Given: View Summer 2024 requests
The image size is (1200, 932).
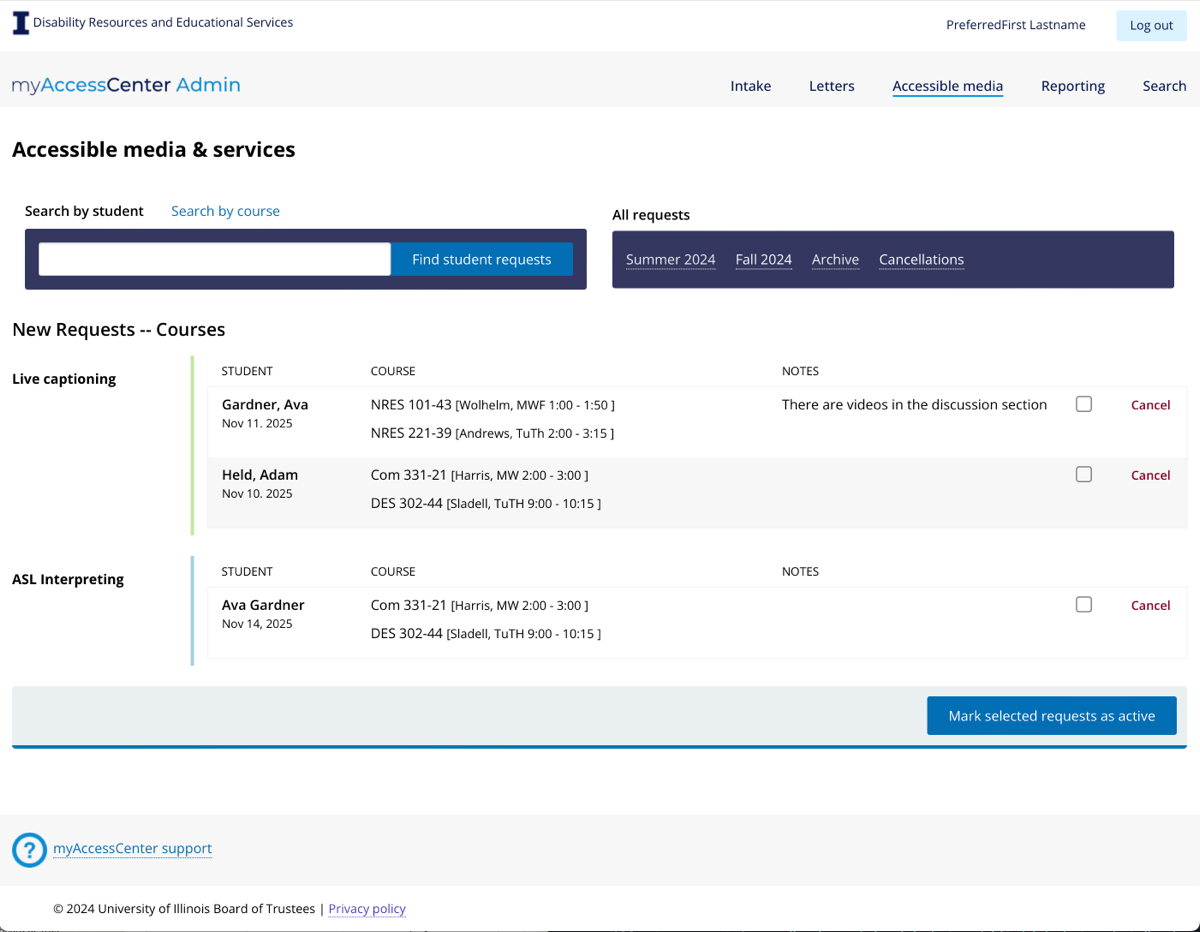Looking at the screenshot, I should pos(670,260).
